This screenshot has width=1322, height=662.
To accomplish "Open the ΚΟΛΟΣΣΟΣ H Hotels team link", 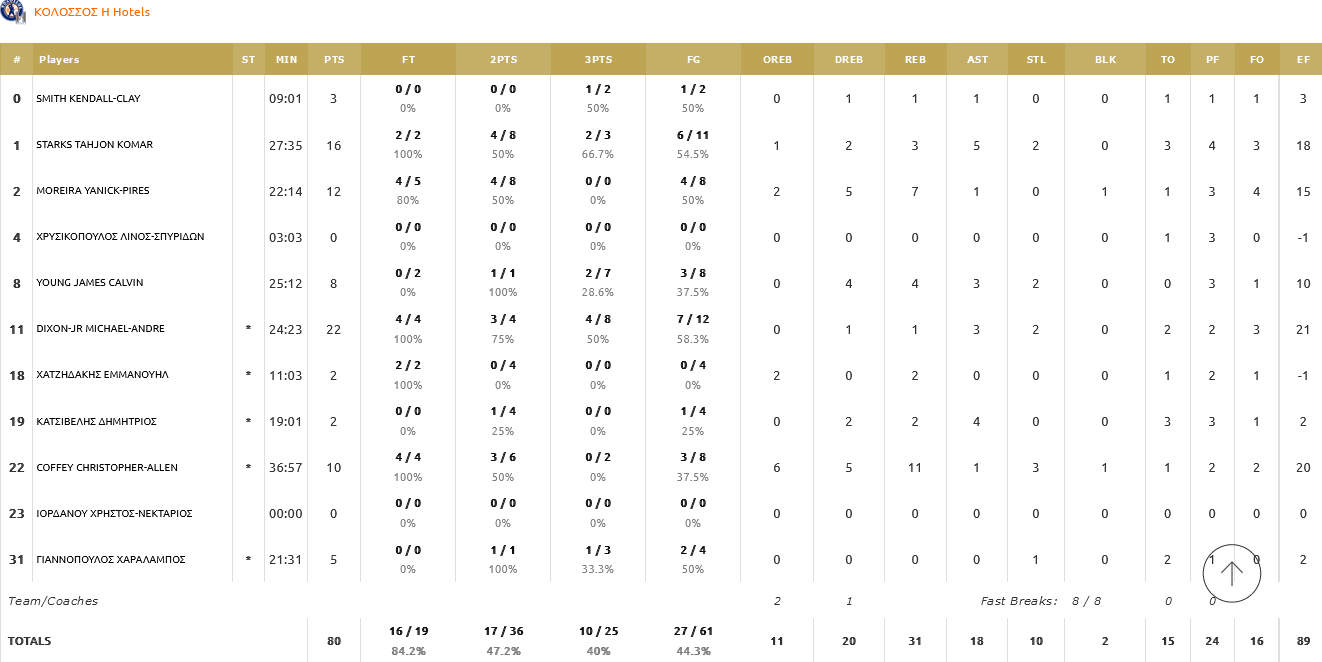I will tap(92, 12).
